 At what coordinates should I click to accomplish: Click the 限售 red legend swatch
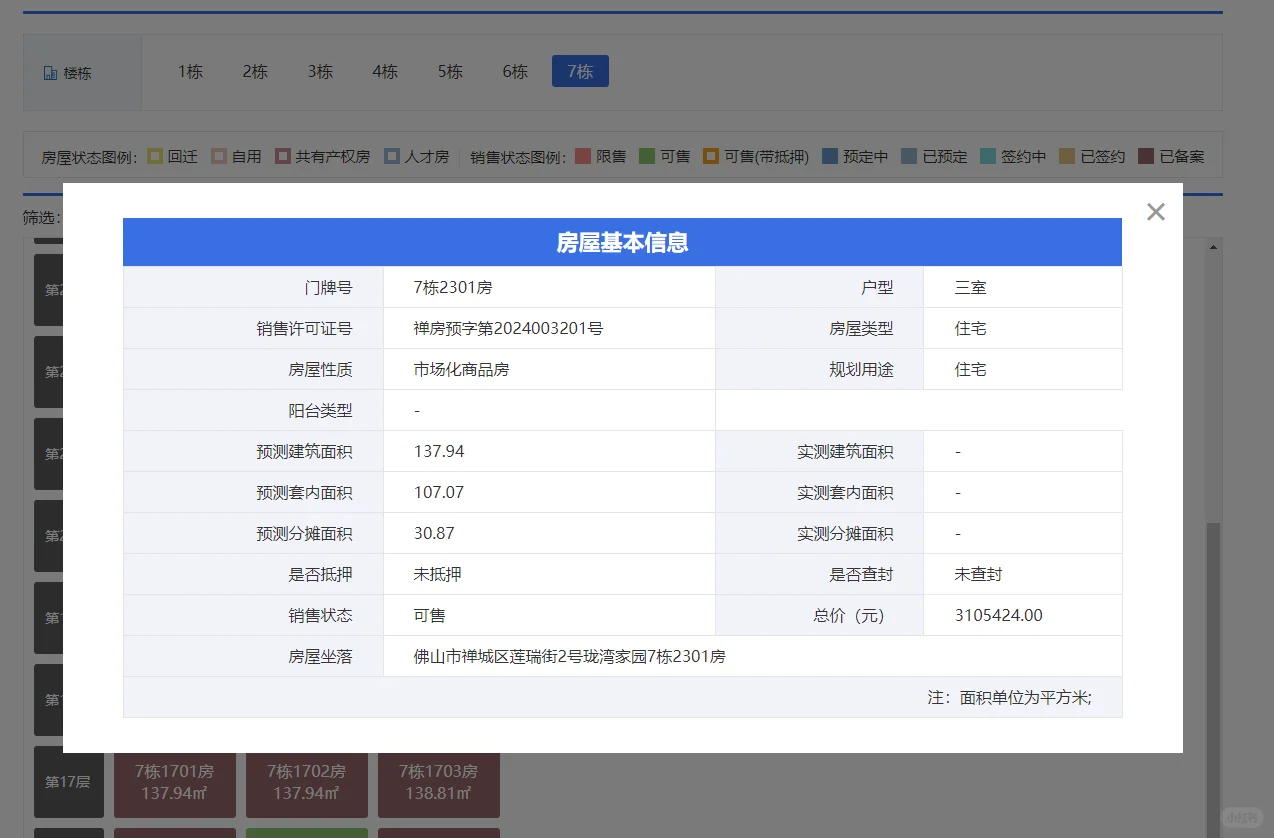click(x=584, y=156)
